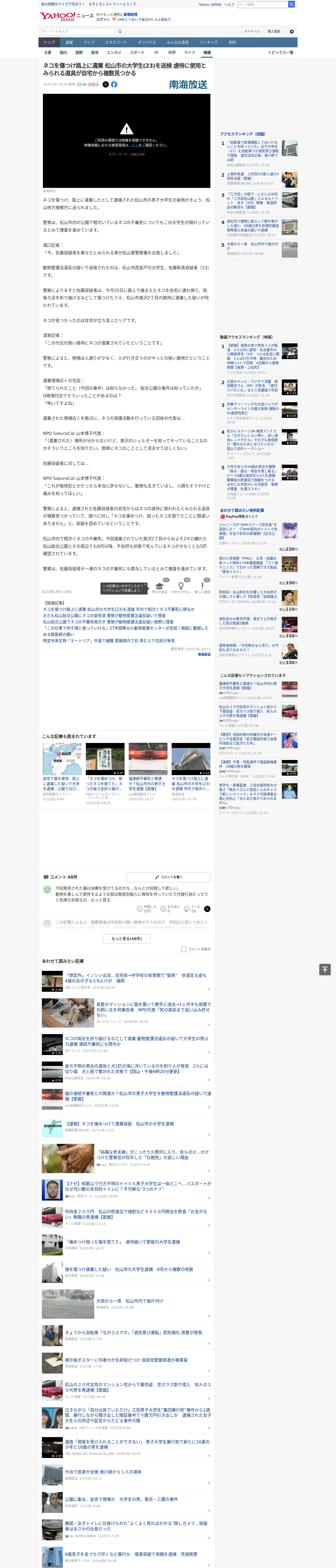
Task: Click the '学びがある' graduation cap reaction
Action: tap(160, 586)
